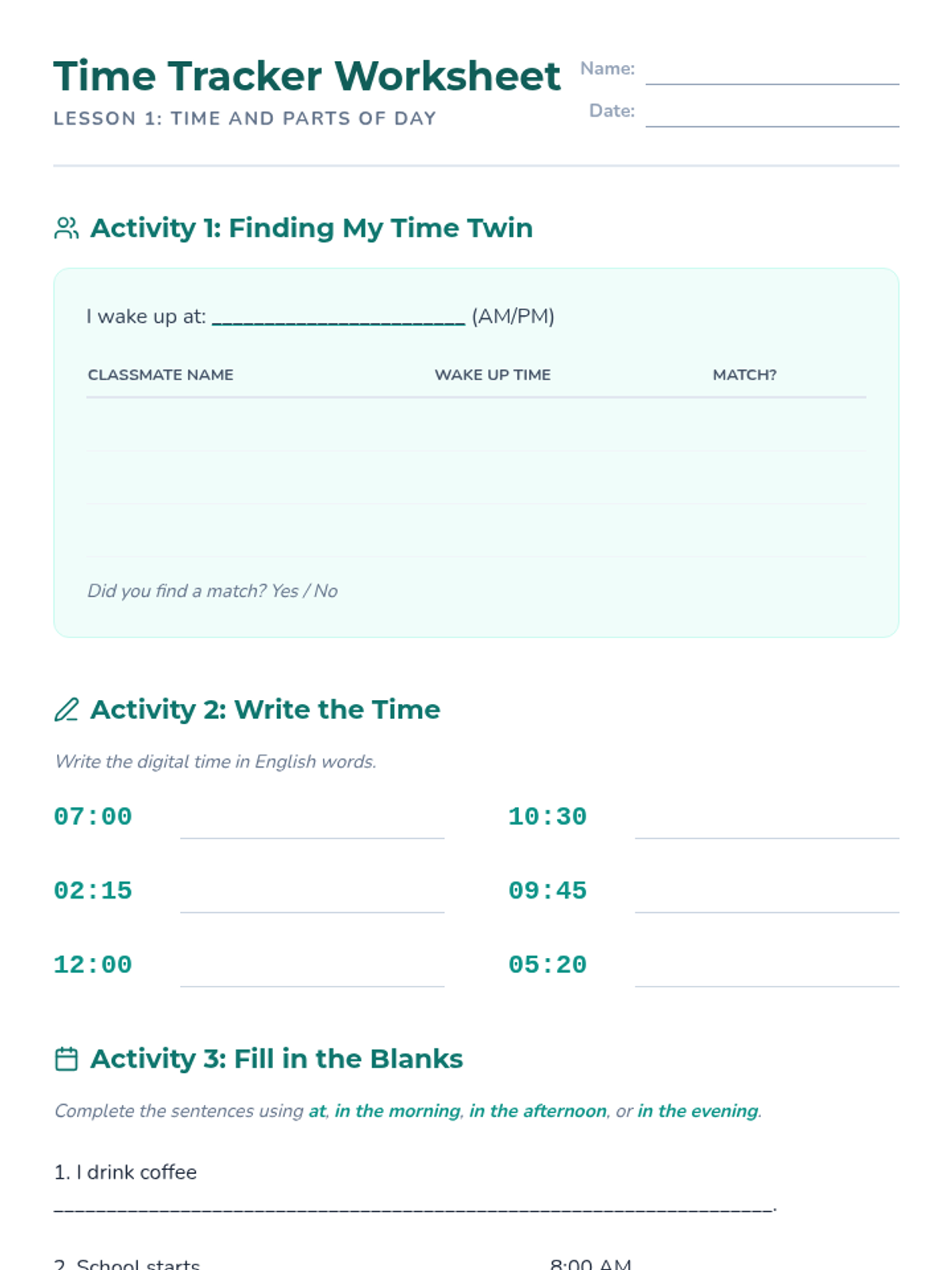952x1270 pixels.
Task: Click the 'in the morning' highlighted phrase
Action: tap(397, 1110)
